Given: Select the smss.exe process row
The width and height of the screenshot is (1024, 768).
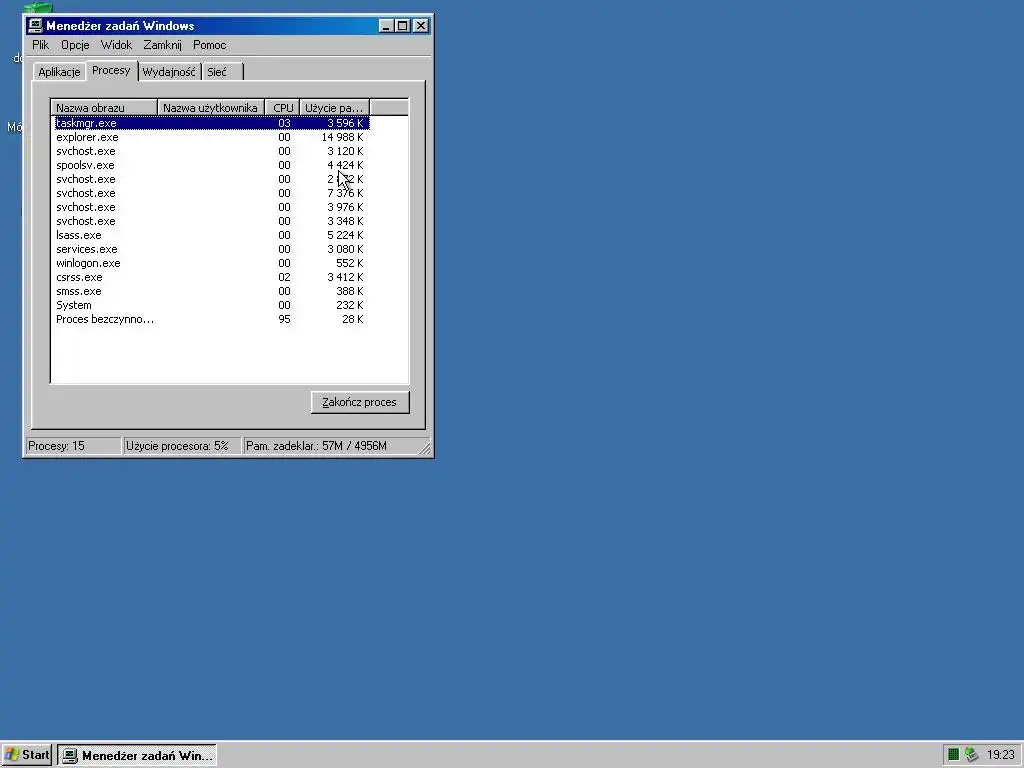Looking at the screenshot, I should pyautogui.click(x=212, y=291).
